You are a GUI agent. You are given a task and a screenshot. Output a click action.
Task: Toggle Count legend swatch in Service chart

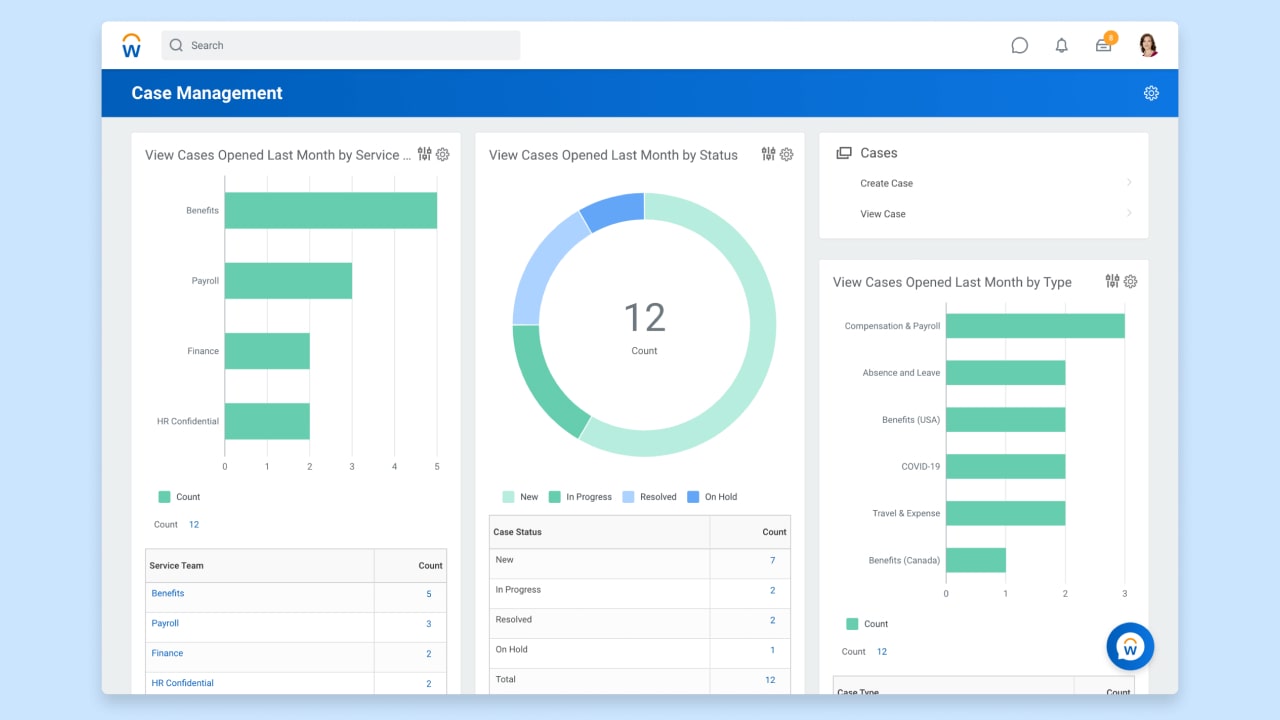164,496
